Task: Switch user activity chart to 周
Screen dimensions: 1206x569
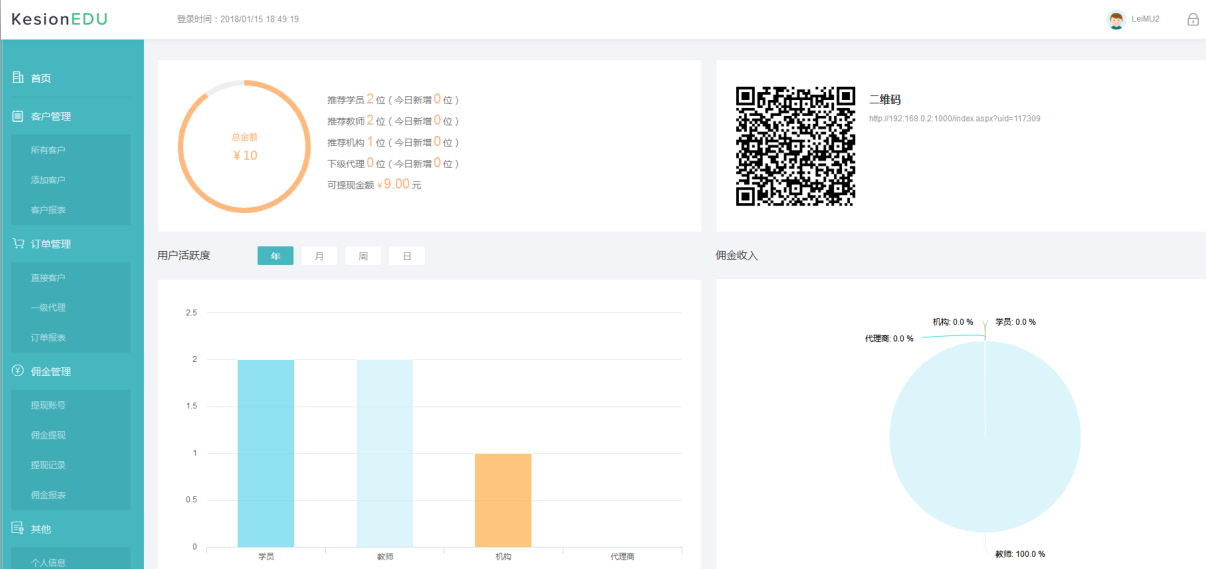Action: 363,256
